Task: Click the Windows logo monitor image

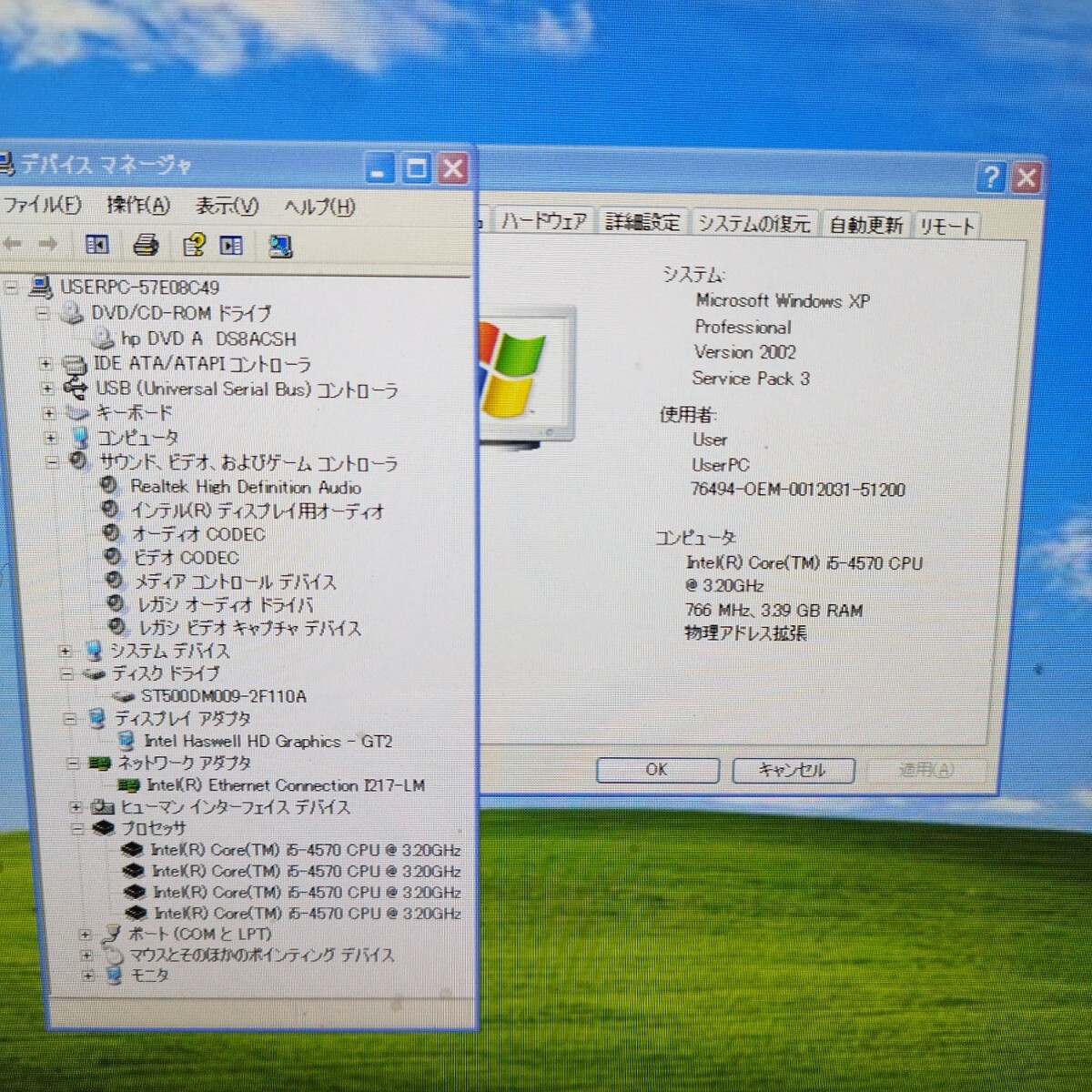Action: point(528,378)
